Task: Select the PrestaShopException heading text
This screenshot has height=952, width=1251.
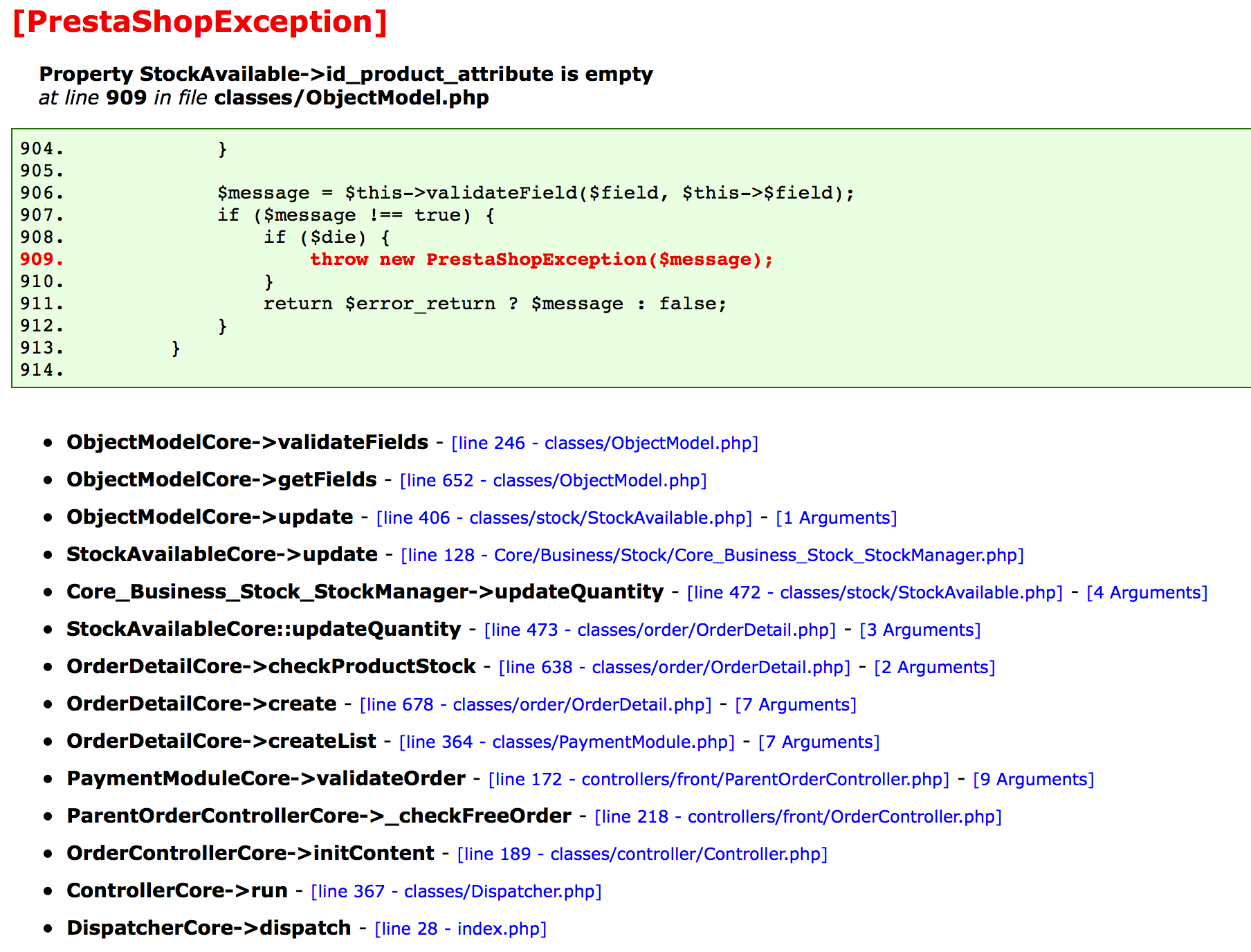Action: coord(200,22)
